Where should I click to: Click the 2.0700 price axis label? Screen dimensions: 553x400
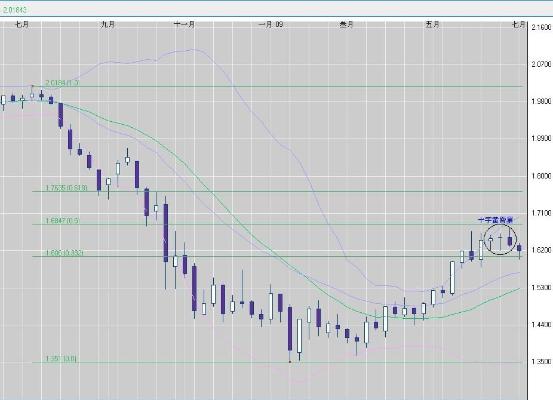pyautogui.click(x=541, y=64)
